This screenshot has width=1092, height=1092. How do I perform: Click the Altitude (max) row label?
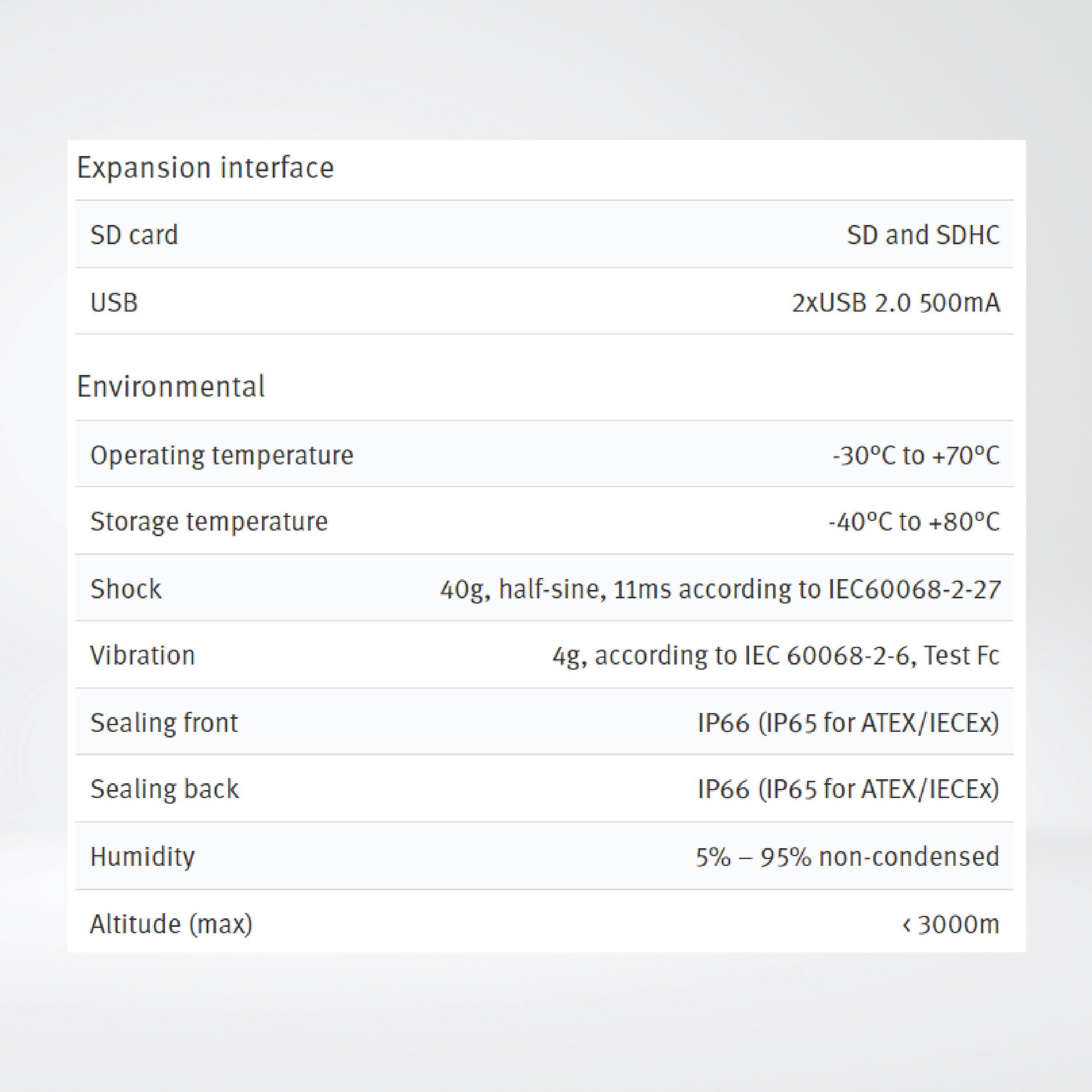(x=171, y=924)
